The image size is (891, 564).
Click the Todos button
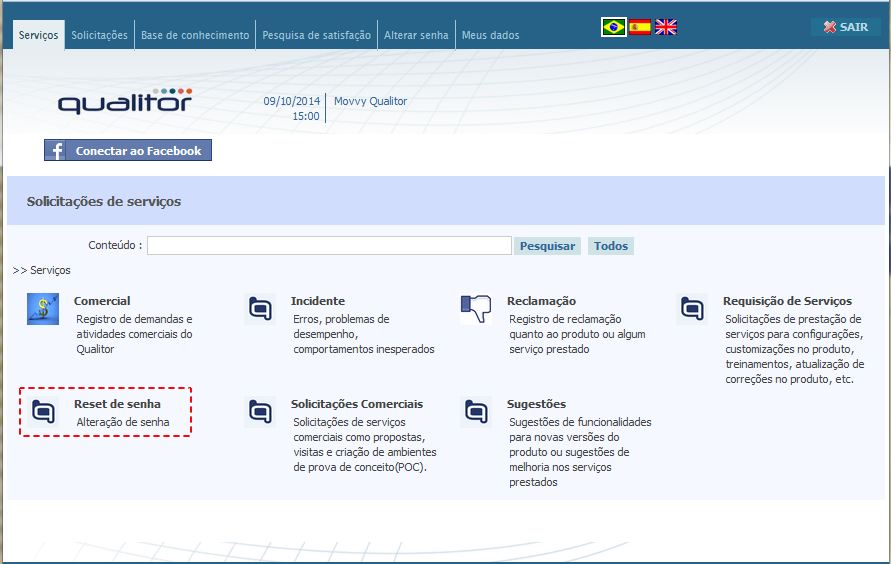[611, 246]
